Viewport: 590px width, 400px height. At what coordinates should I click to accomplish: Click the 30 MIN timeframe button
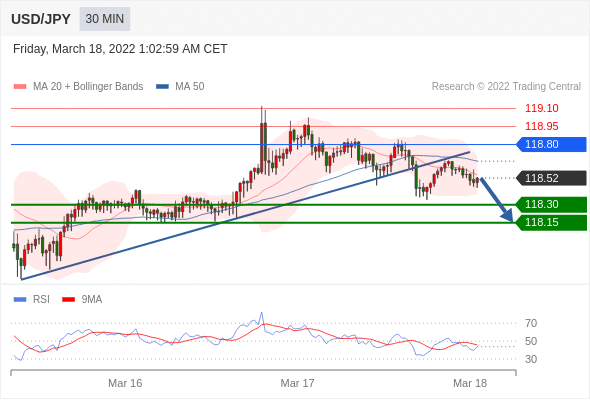point(105,19)
